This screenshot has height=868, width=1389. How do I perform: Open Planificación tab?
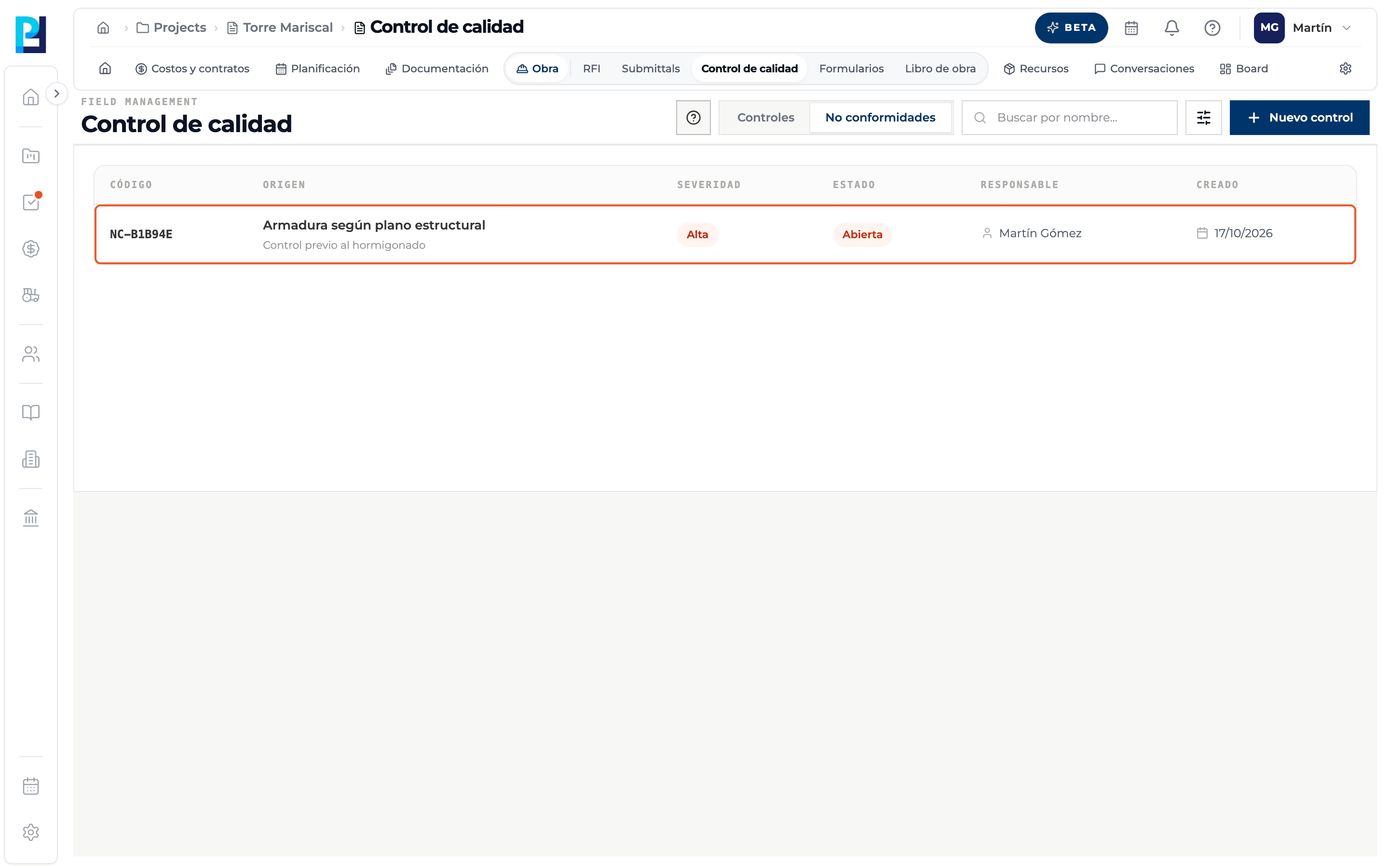(317, 68)
